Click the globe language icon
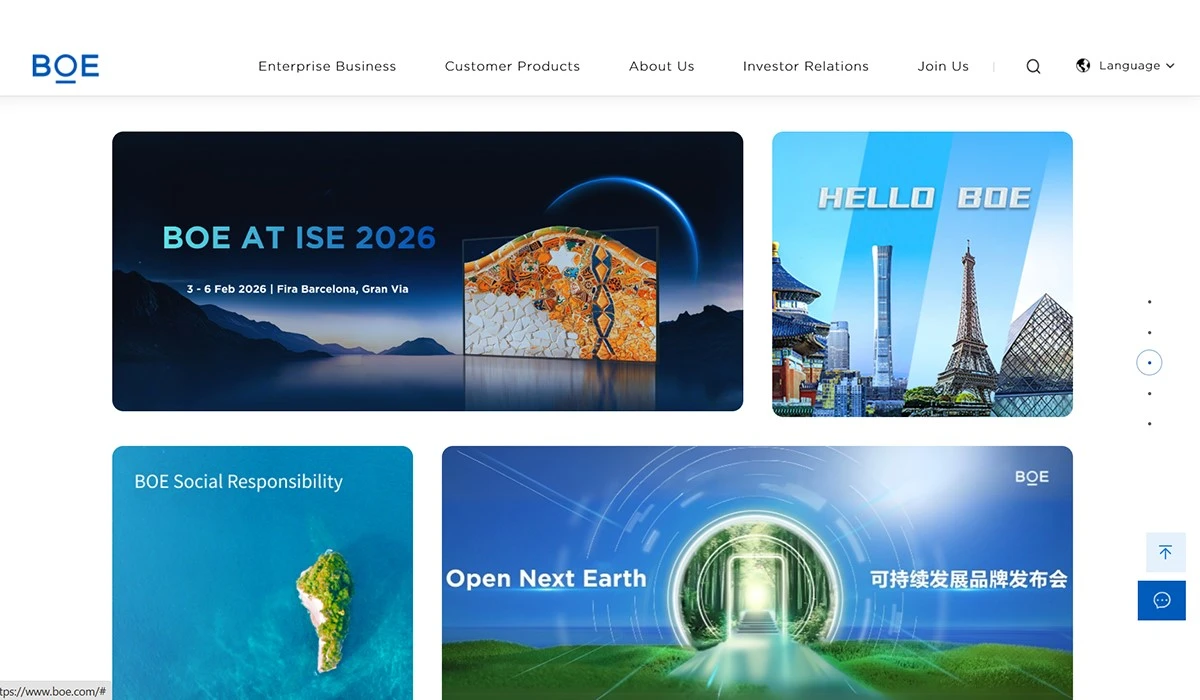Viewport: 1200px width, 700px height. (x=1083, y=65)
